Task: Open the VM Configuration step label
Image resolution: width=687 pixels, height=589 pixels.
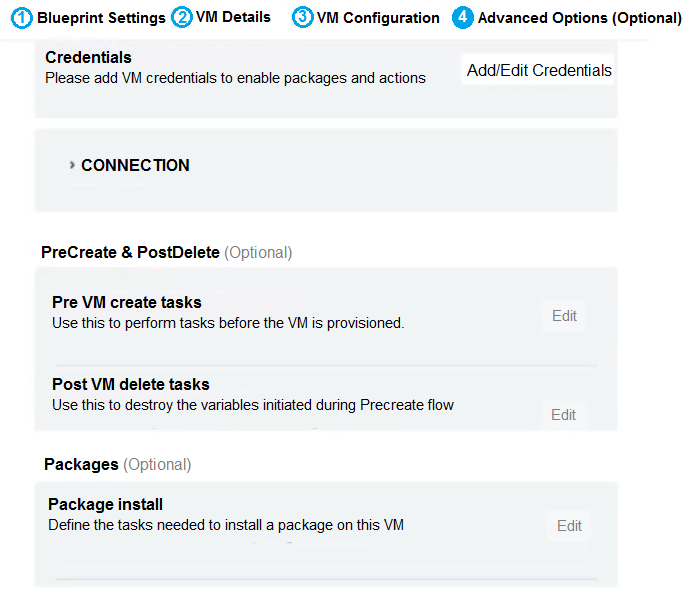Action: tap(378, 18)
